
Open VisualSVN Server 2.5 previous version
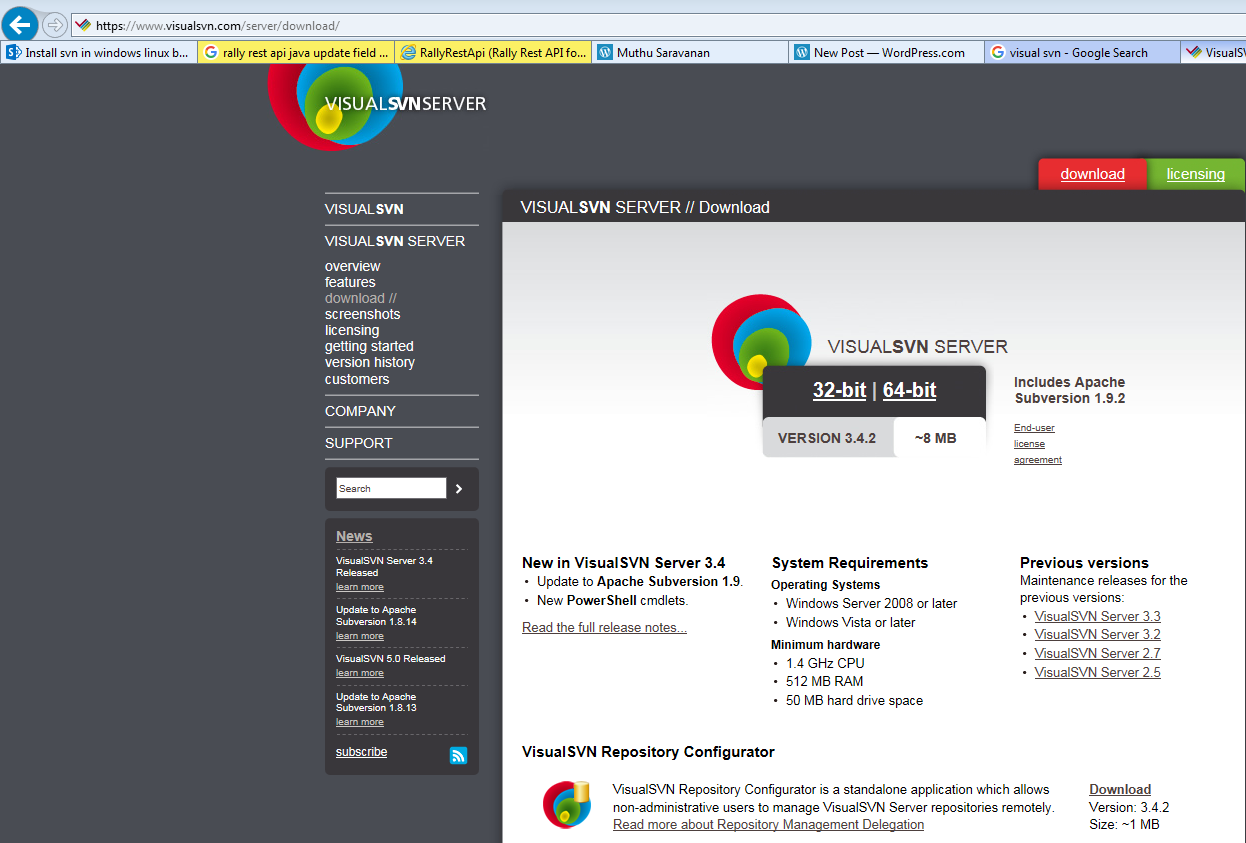coord(1097,672)
